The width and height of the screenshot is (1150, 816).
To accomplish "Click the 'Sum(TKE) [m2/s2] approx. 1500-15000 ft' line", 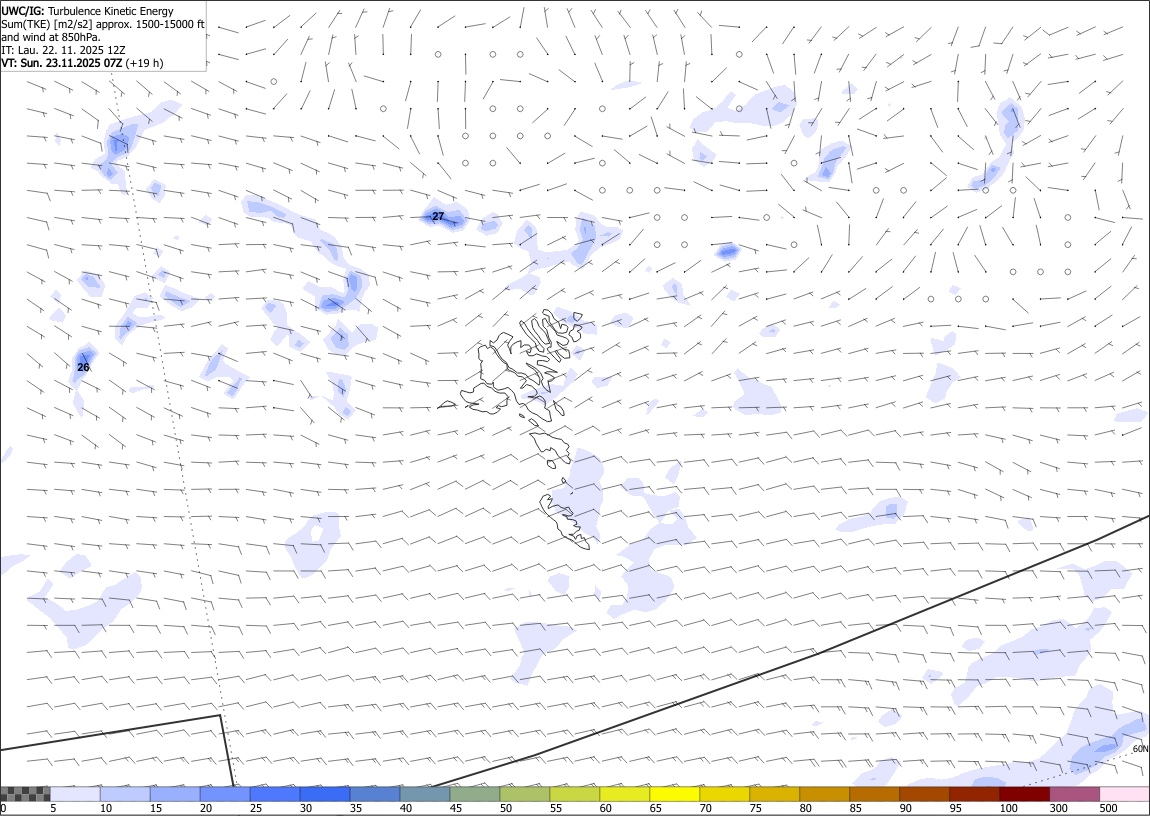I will pos(103,24).
